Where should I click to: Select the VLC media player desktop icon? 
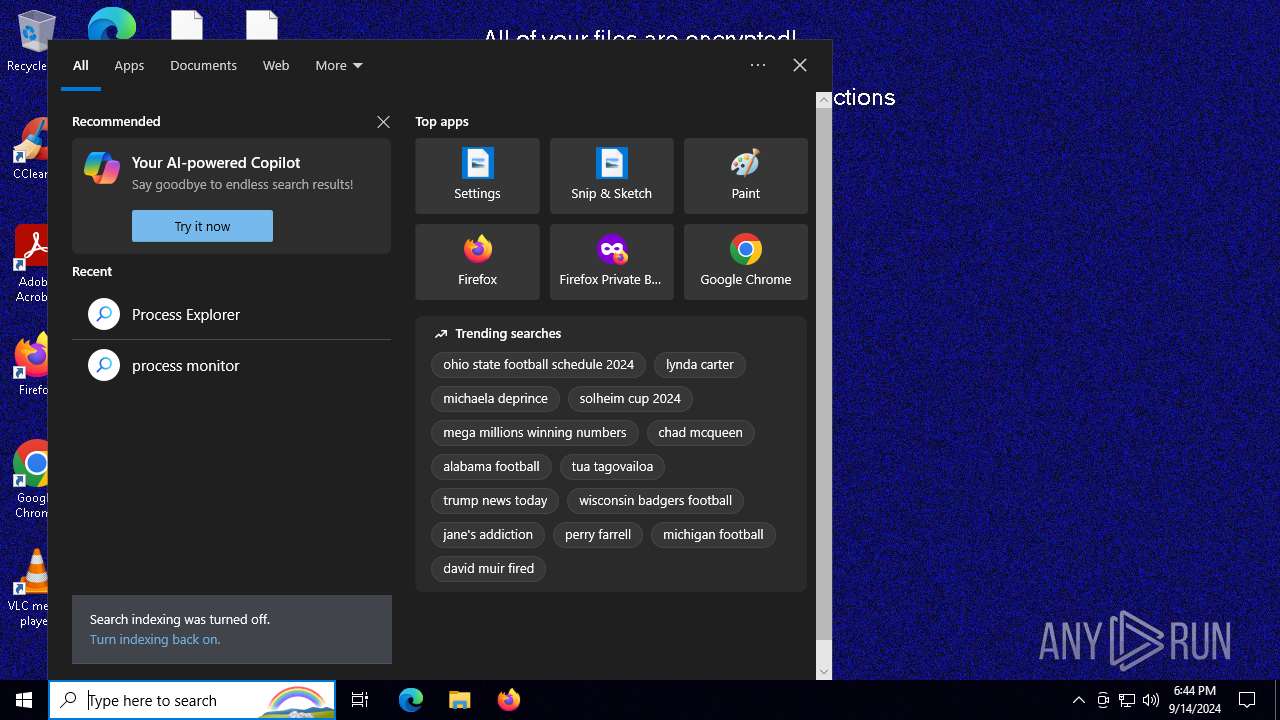pos(30,588)
